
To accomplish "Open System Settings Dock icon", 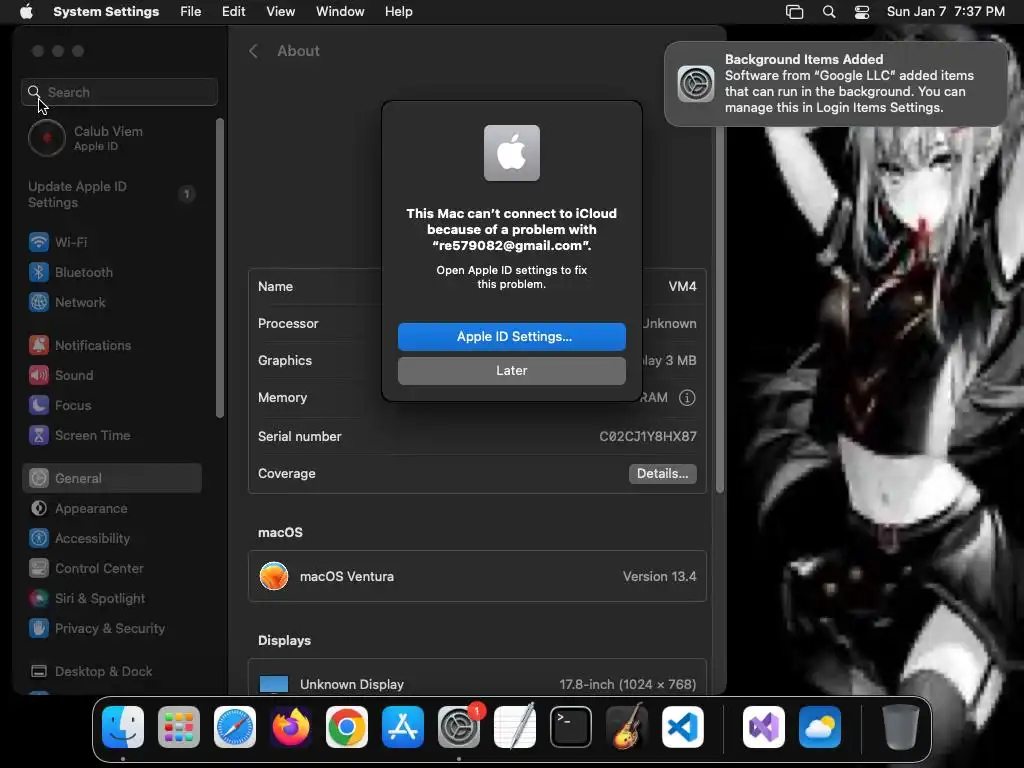I will tap(458, 727).
